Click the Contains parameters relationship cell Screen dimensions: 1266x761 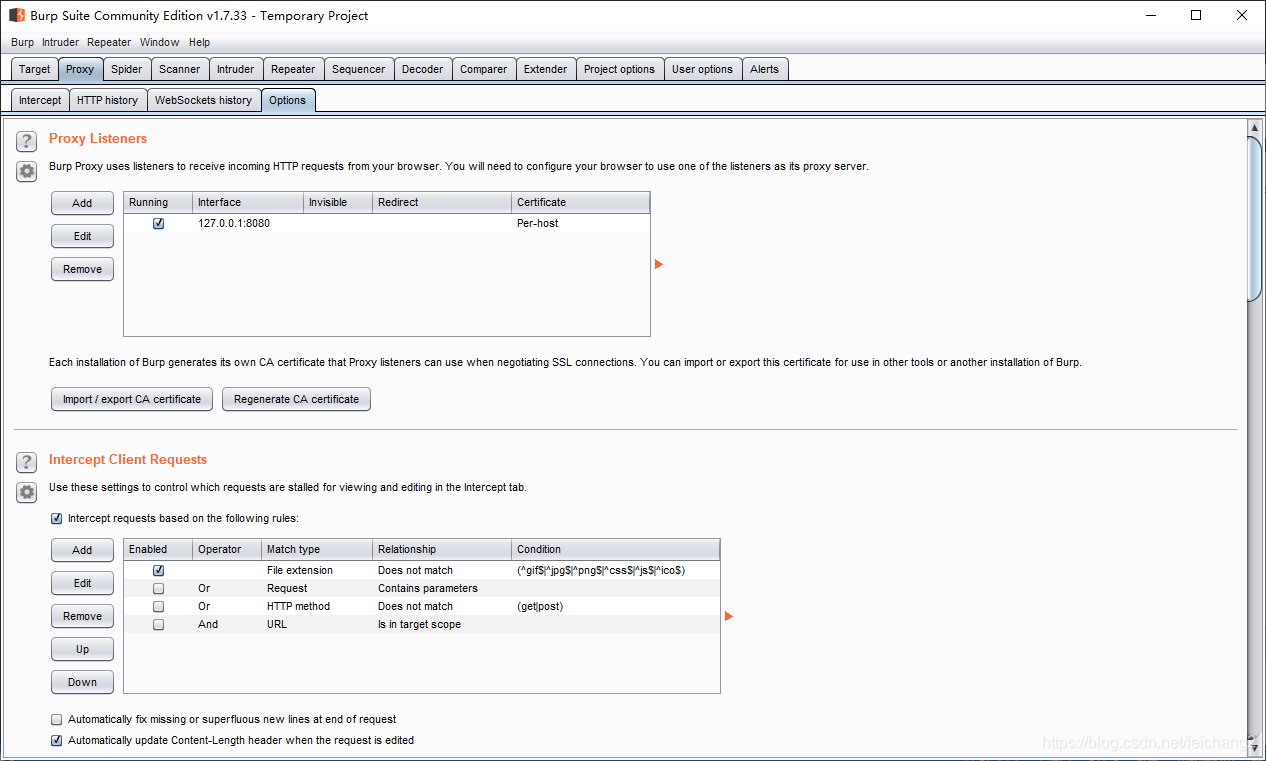(442, 588)
